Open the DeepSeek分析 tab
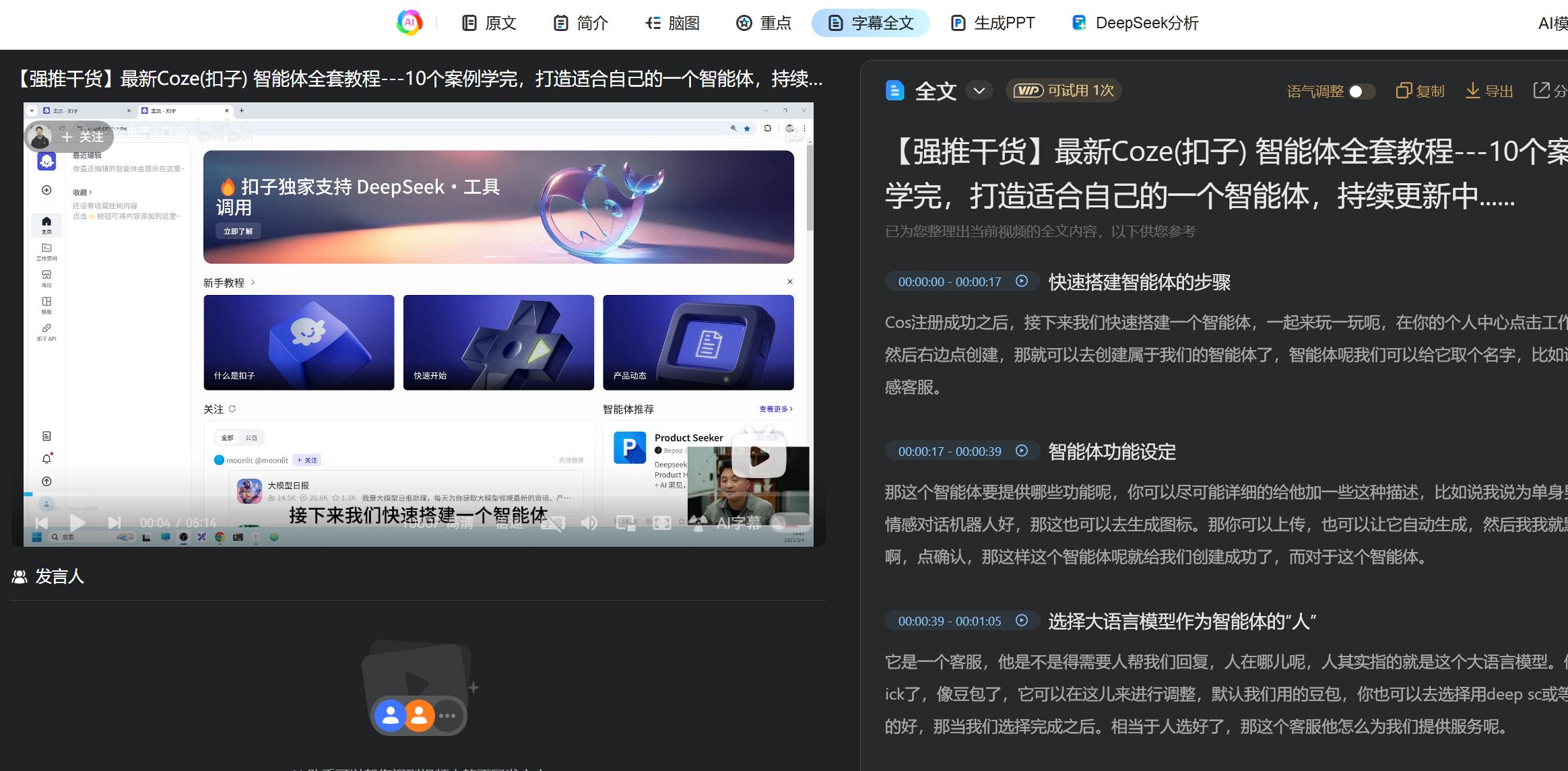The image size is (1568, 771). 1136,24
